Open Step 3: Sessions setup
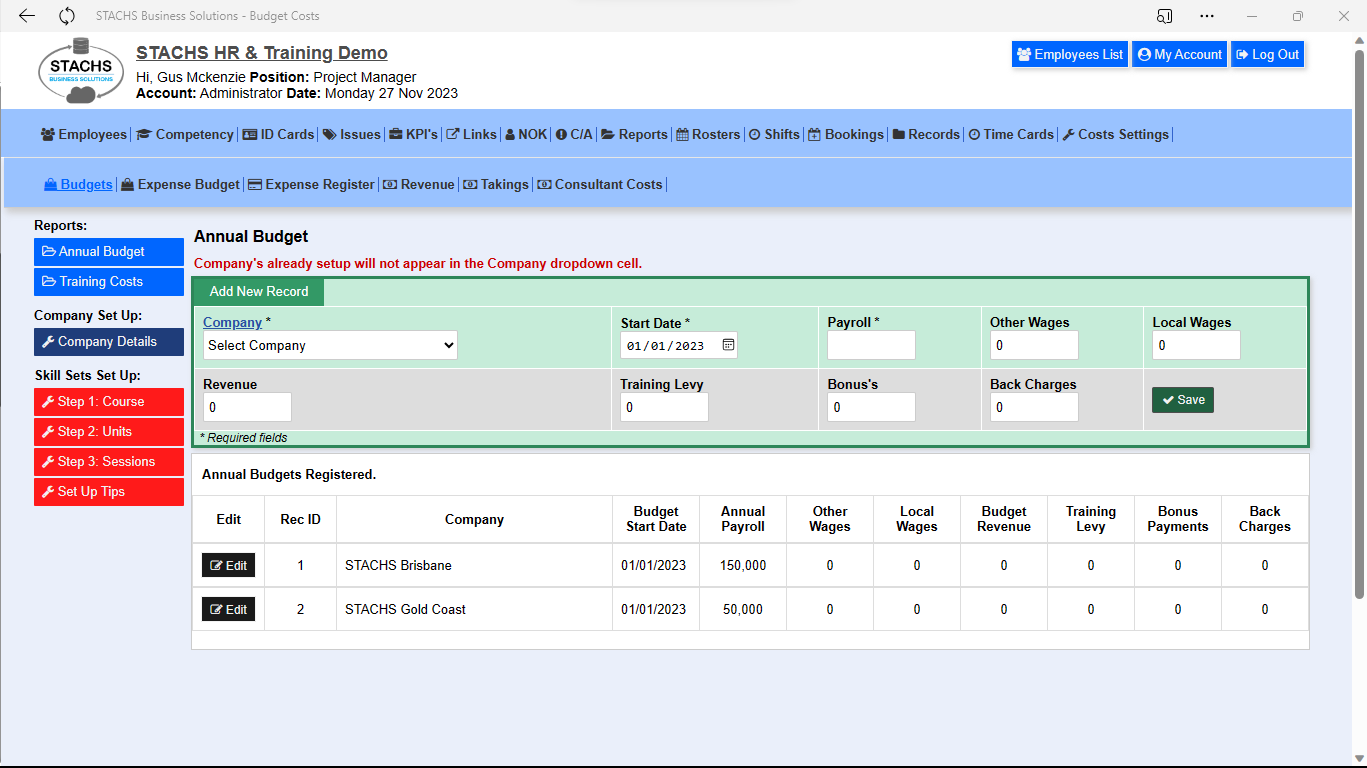 [109, 462]
